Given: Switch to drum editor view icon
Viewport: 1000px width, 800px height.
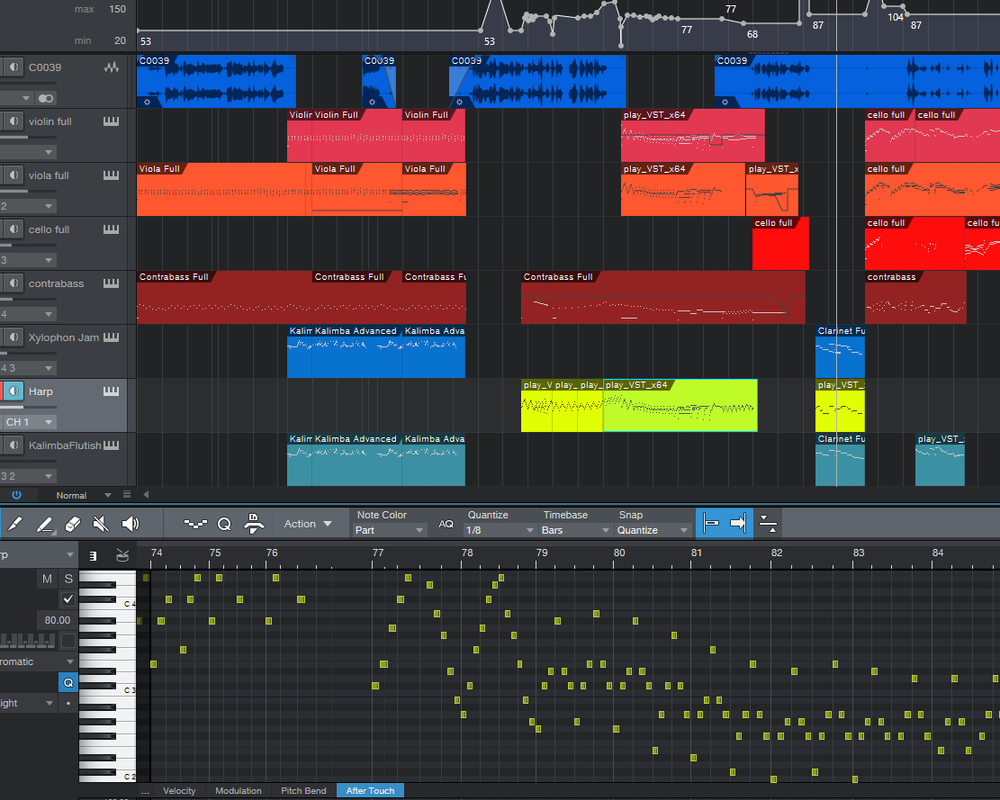Looking at the screenshot, I should (122, 555).
